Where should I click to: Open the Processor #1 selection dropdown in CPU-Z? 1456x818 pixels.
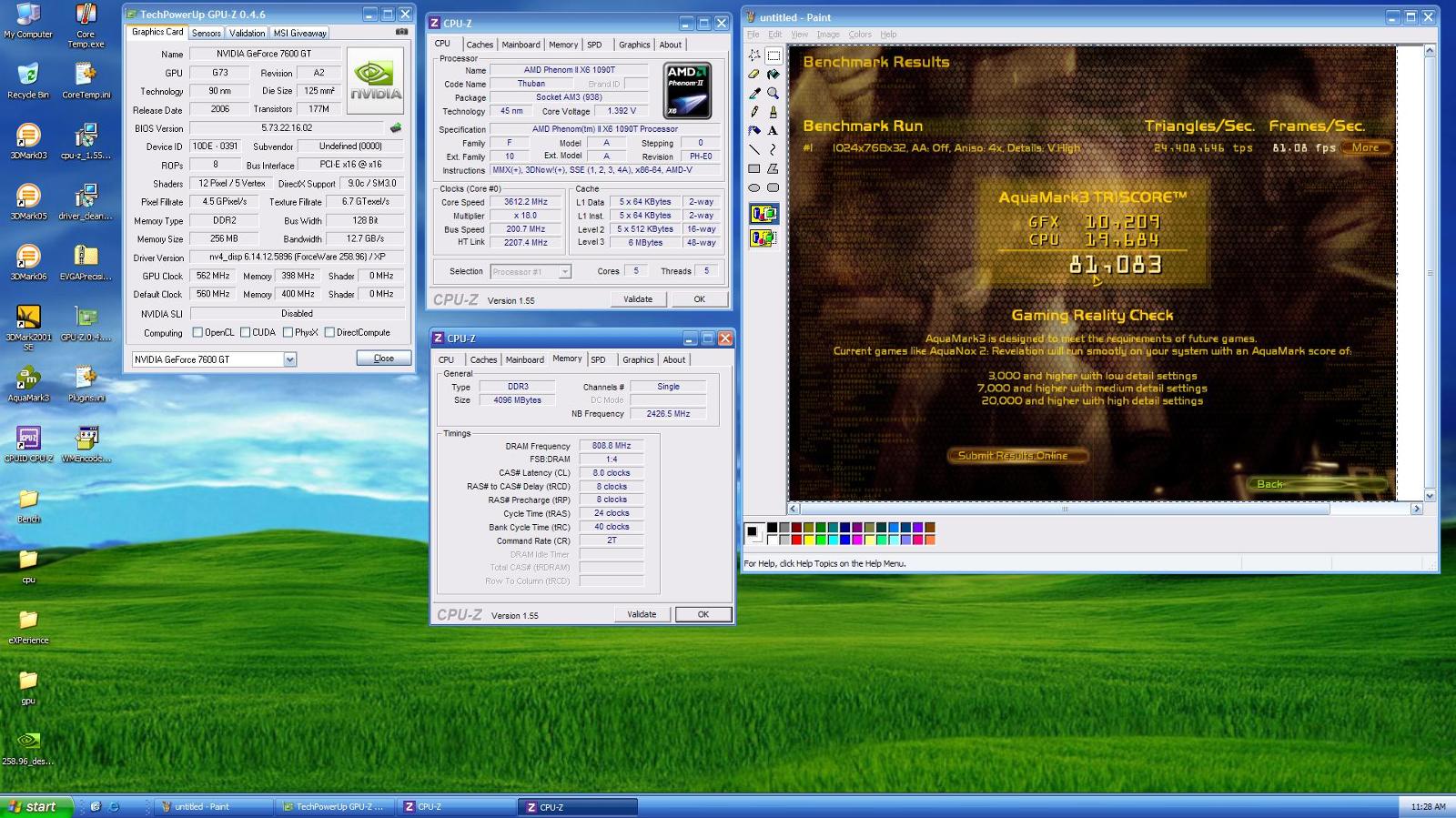point(564,271)
